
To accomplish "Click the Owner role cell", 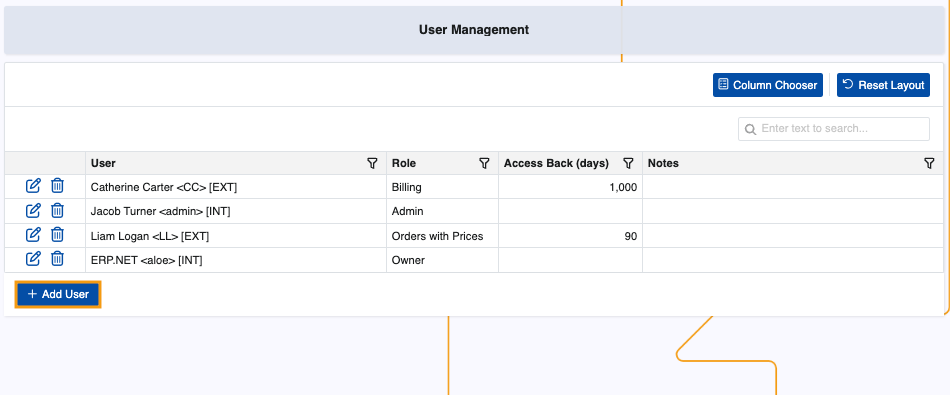I will 442,260.
